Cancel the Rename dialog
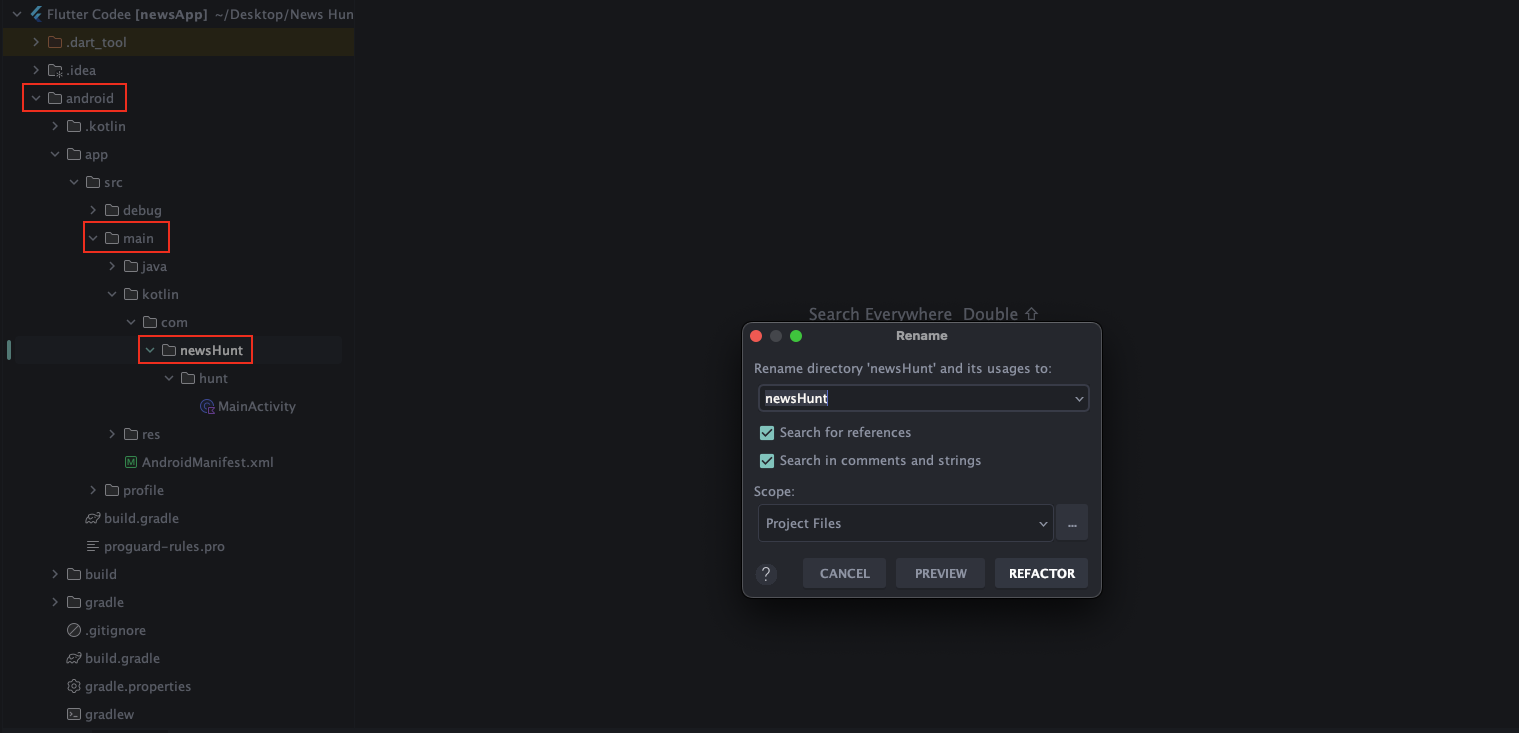1519x733 pixels. pyautogui.click(x=844, y=573)
